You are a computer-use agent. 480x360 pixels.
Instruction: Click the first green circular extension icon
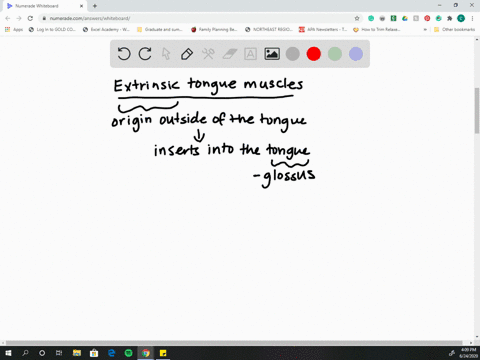(x=371, y=18)
